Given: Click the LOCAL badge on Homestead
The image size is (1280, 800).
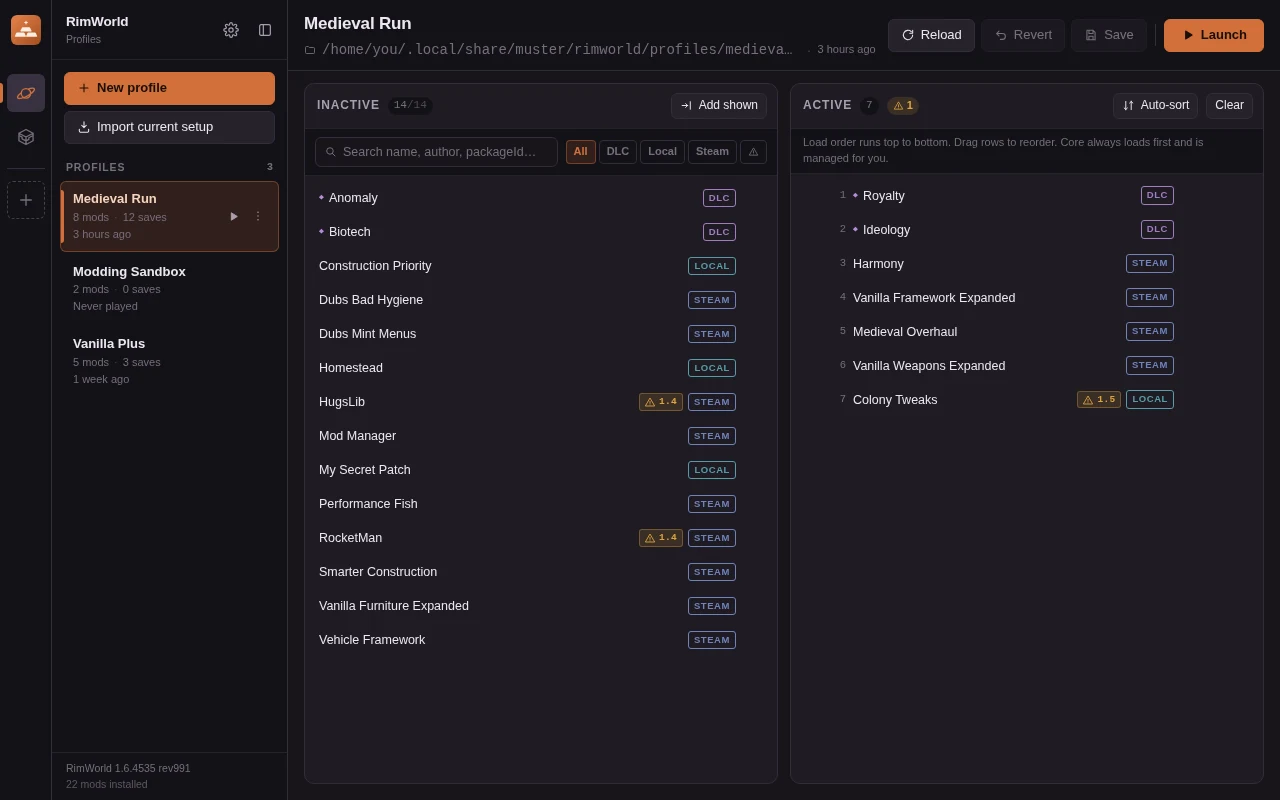Looking at the screenshot, I should (x=712, y=368).
